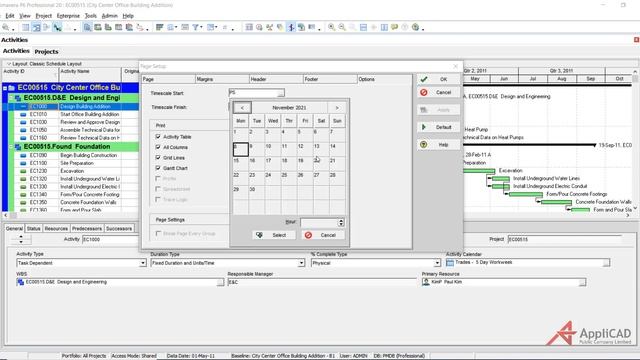
Task: Click the Help button in Page Setup
Action: (438, 144)
